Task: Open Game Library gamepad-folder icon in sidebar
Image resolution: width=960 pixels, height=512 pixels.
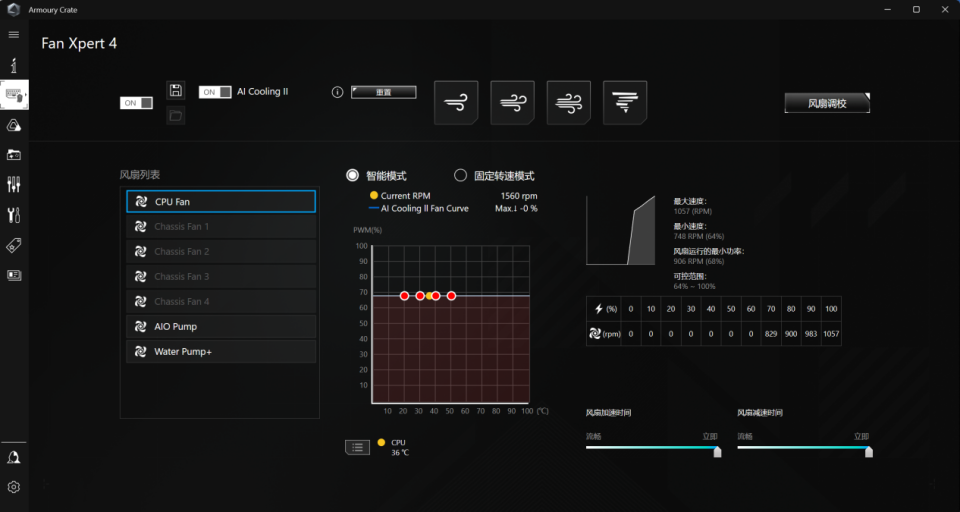Action: point(13,155)
